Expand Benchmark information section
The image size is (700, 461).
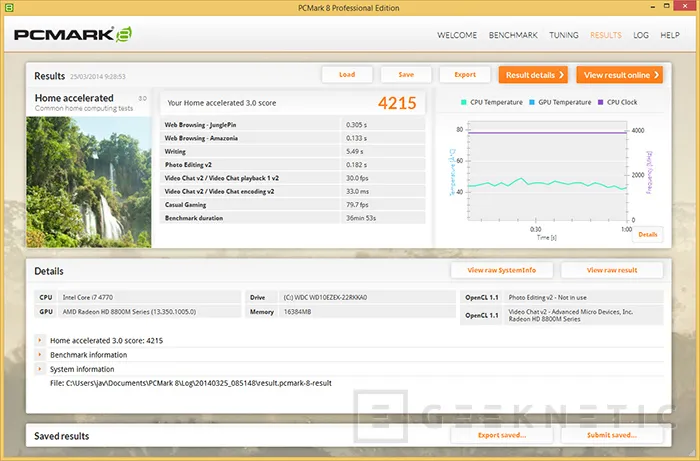point(40,355)
